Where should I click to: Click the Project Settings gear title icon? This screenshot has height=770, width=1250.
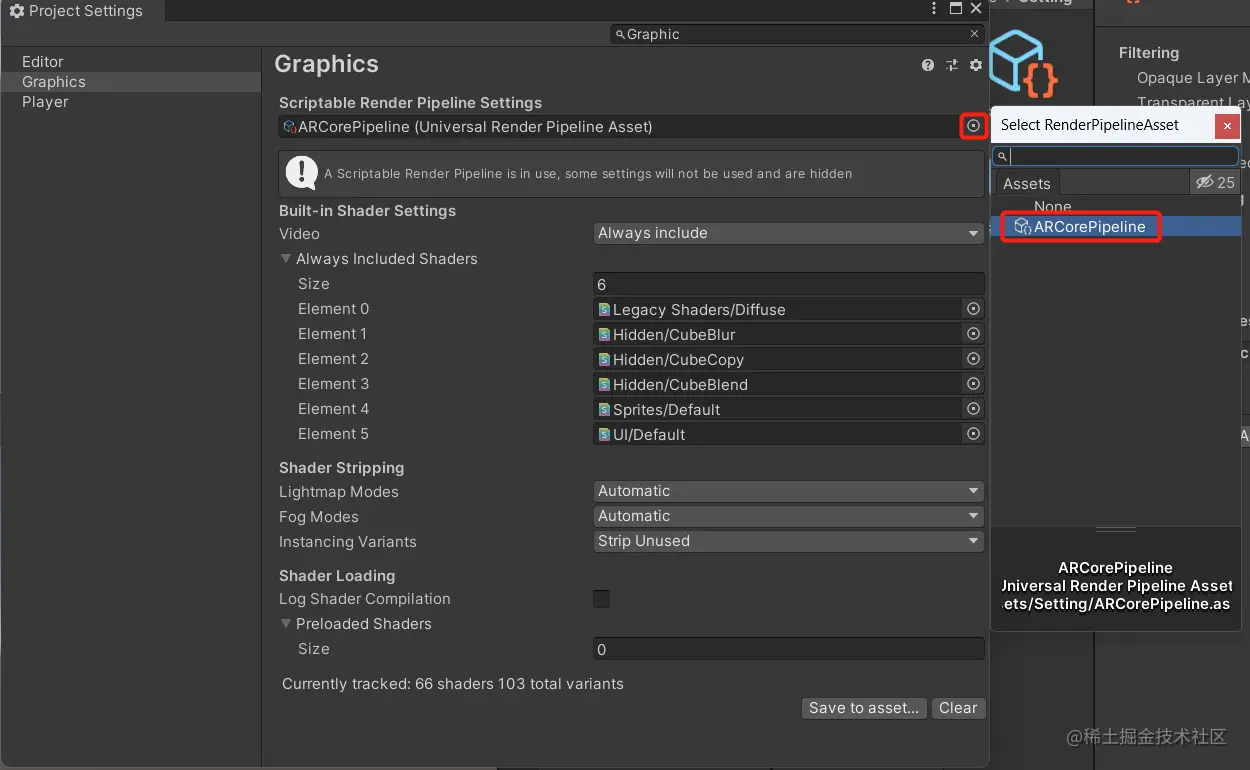[16, 11]
